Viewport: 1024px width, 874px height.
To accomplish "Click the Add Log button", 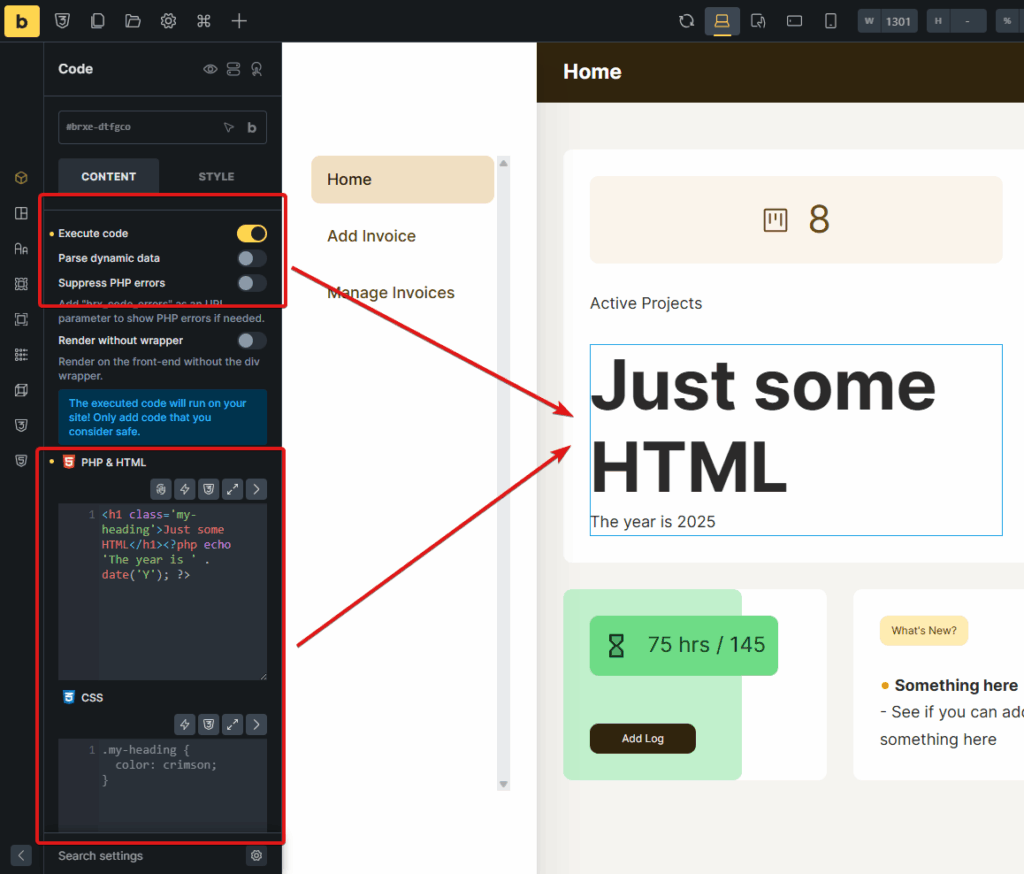I will coord(642,738).
